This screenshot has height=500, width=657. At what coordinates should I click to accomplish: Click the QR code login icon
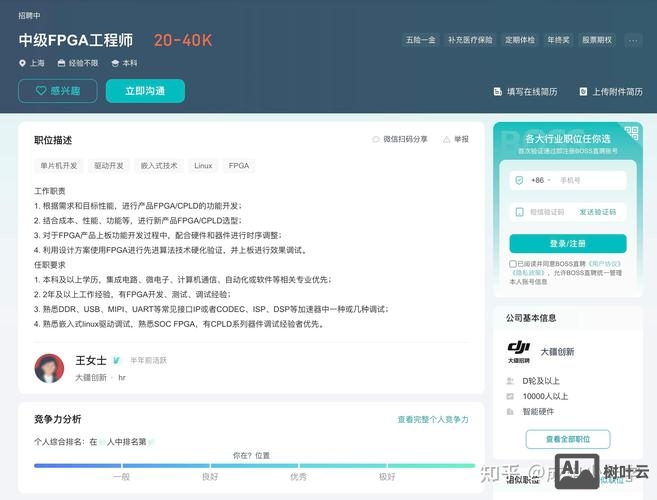point(631,133)
